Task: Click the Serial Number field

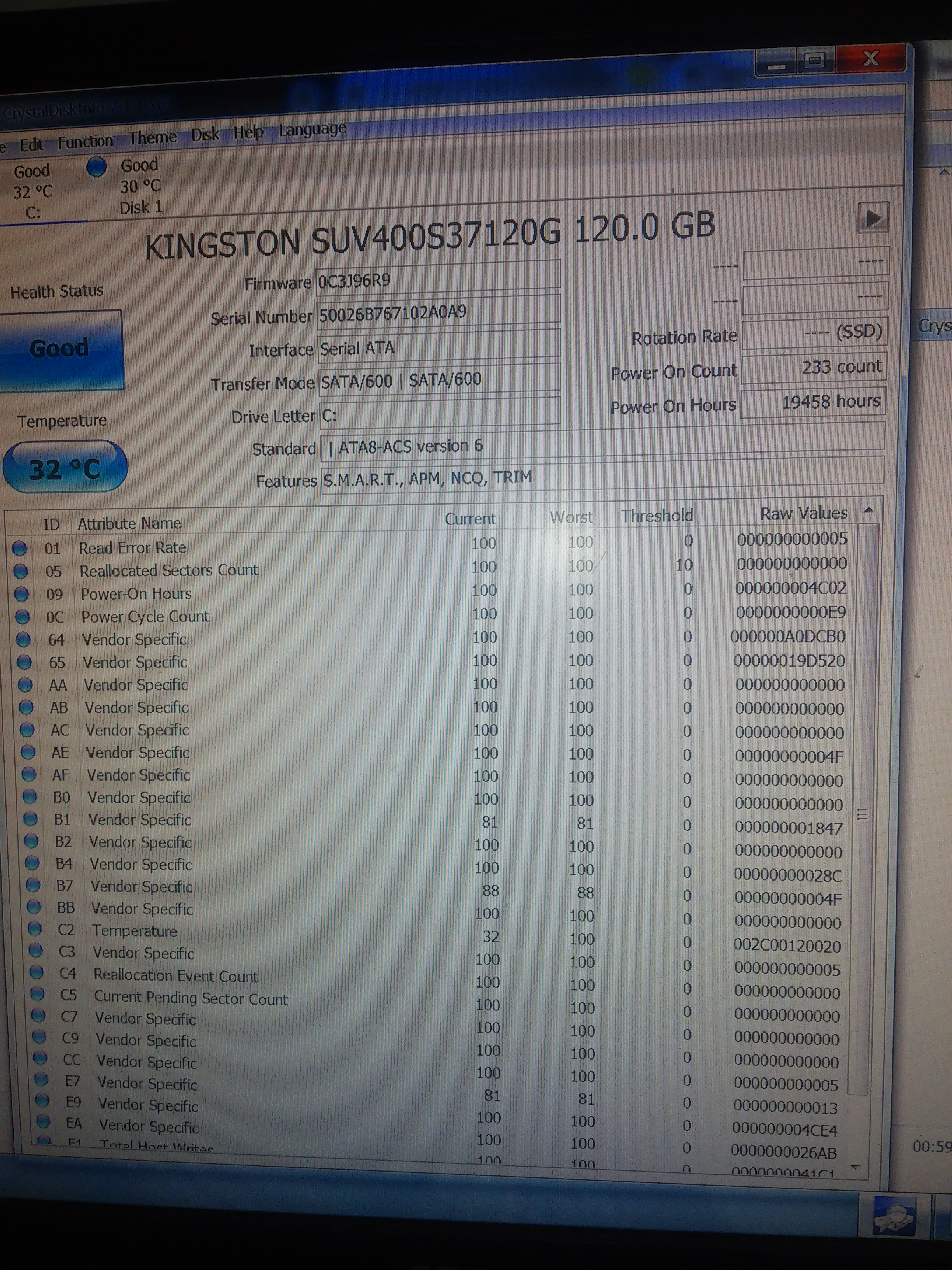Action: (x=438, y=313)
